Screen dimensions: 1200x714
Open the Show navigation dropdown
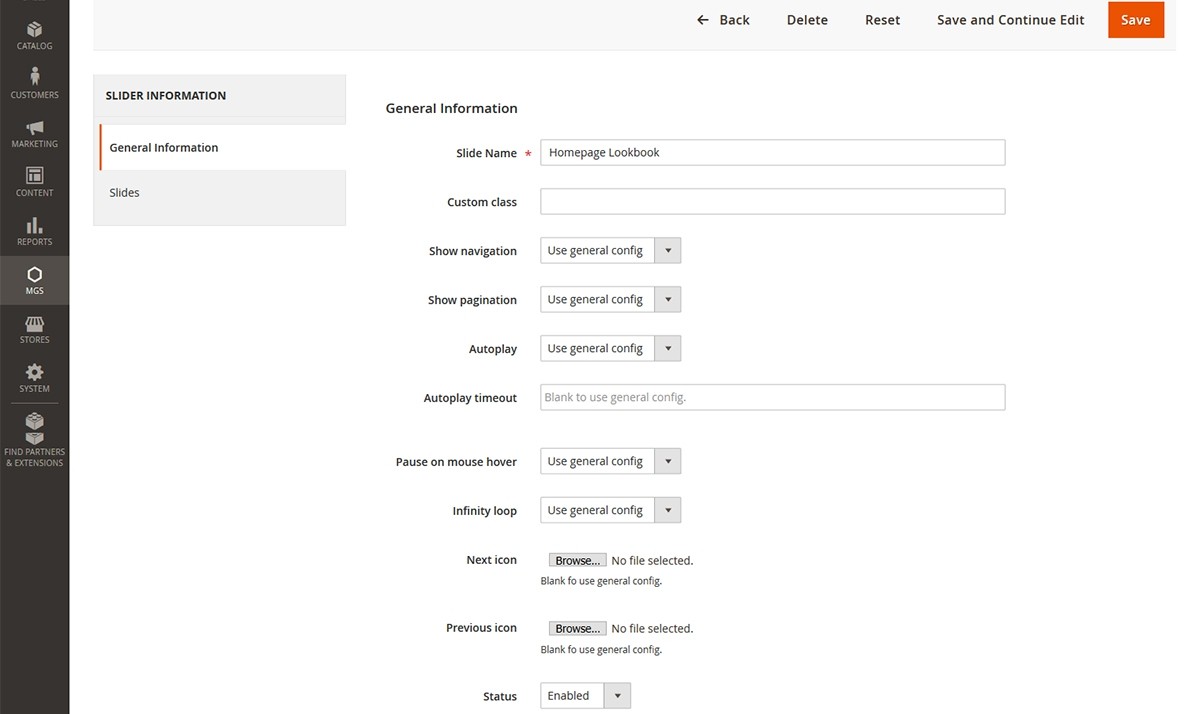tap(610, 250)
